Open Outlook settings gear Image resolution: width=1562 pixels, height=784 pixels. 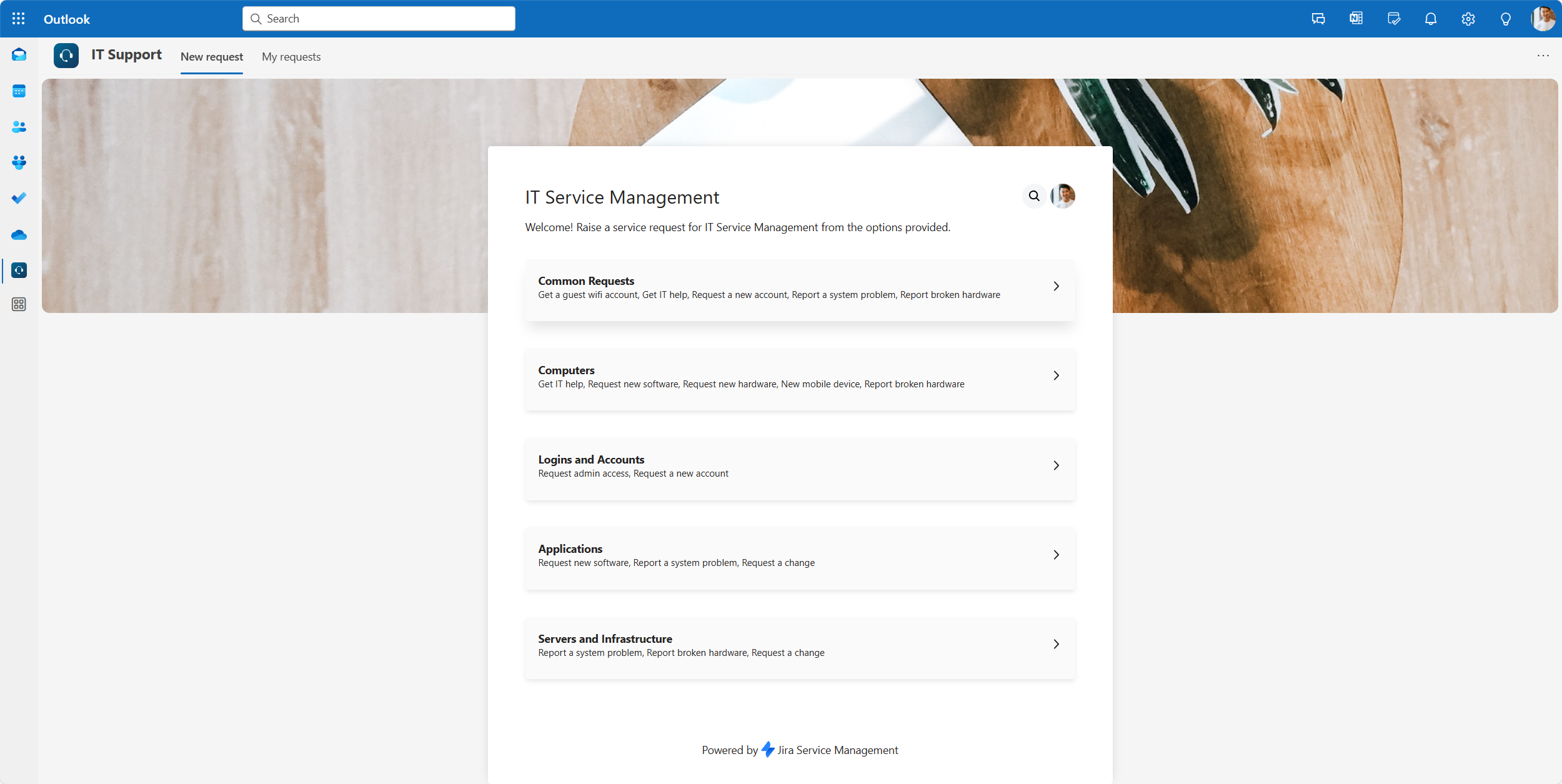[x=1468, y=19]
